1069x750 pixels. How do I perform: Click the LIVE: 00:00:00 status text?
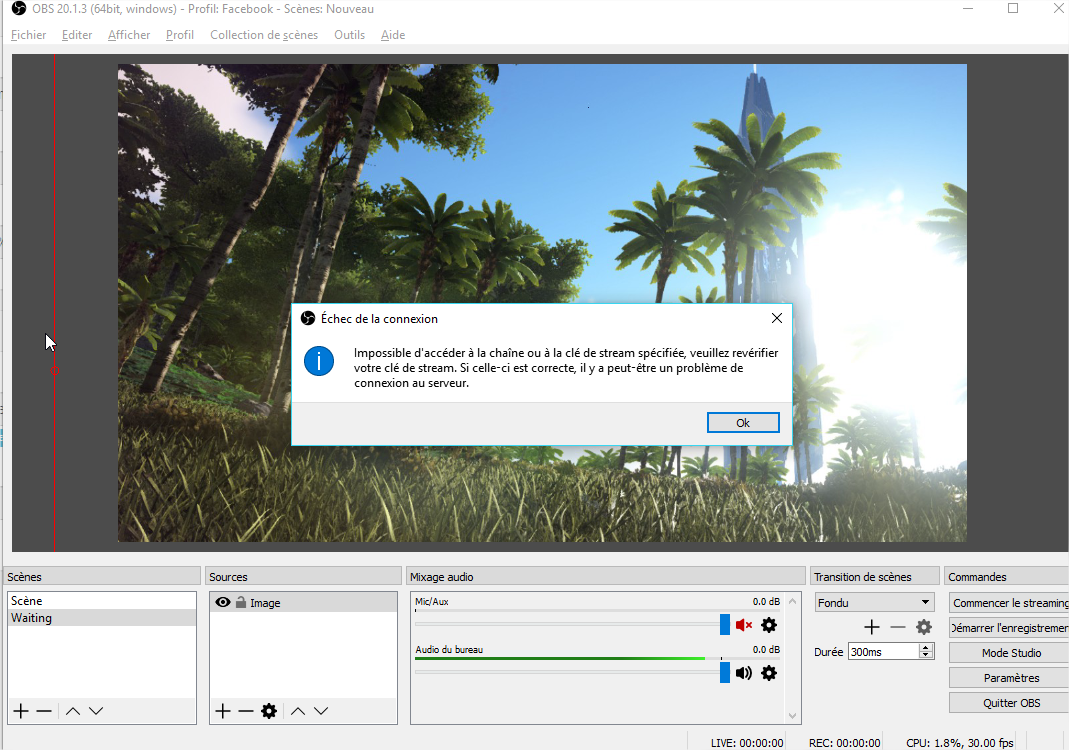pos(747,742)
